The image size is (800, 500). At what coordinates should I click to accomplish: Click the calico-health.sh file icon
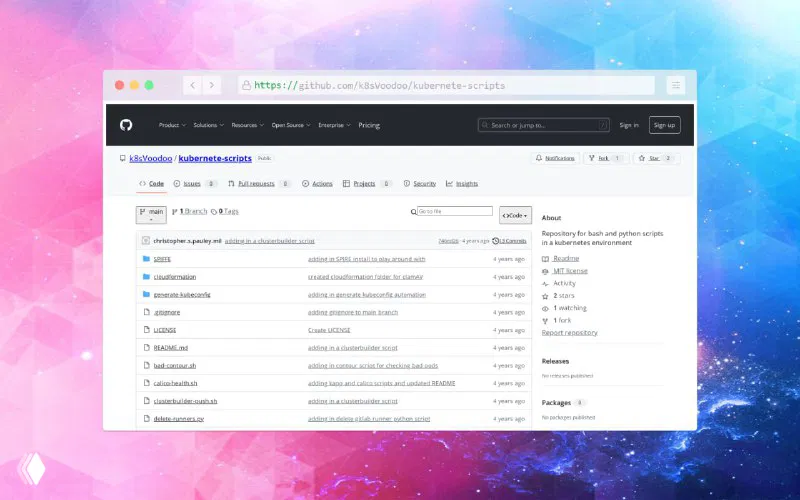(x=146, y=383)
